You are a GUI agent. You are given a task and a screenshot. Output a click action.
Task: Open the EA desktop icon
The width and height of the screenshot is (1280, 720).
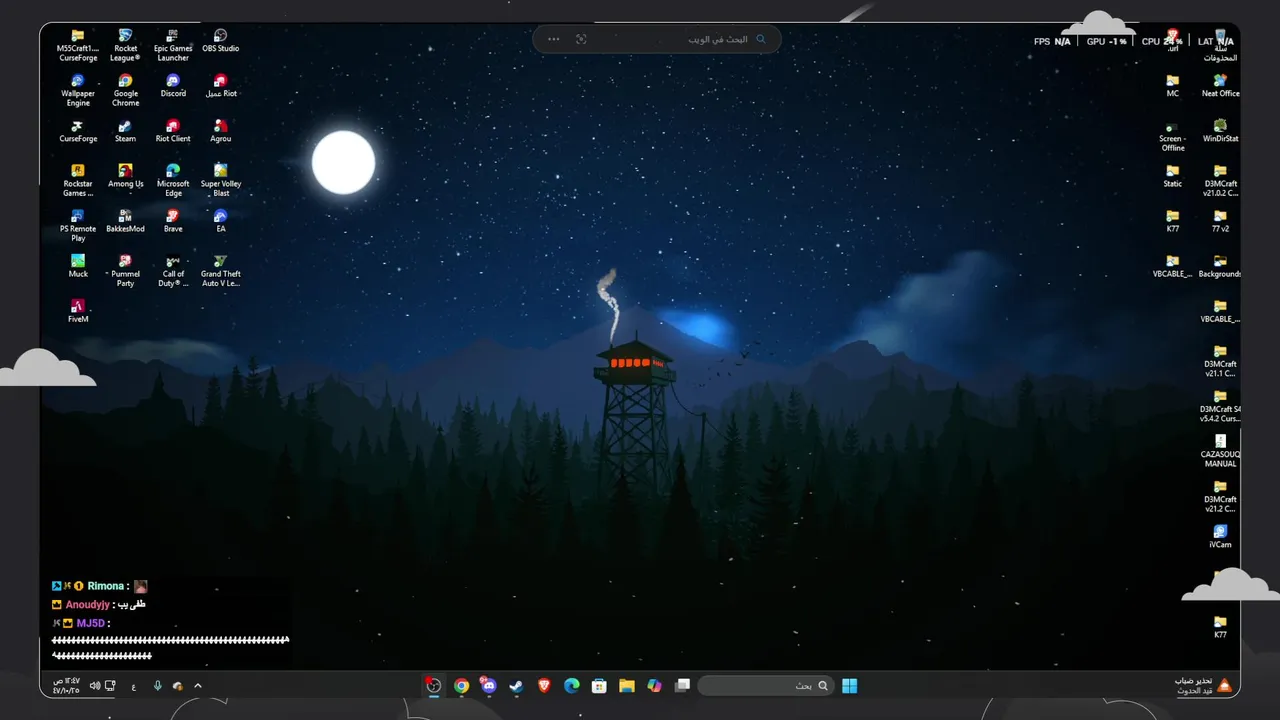221,221
